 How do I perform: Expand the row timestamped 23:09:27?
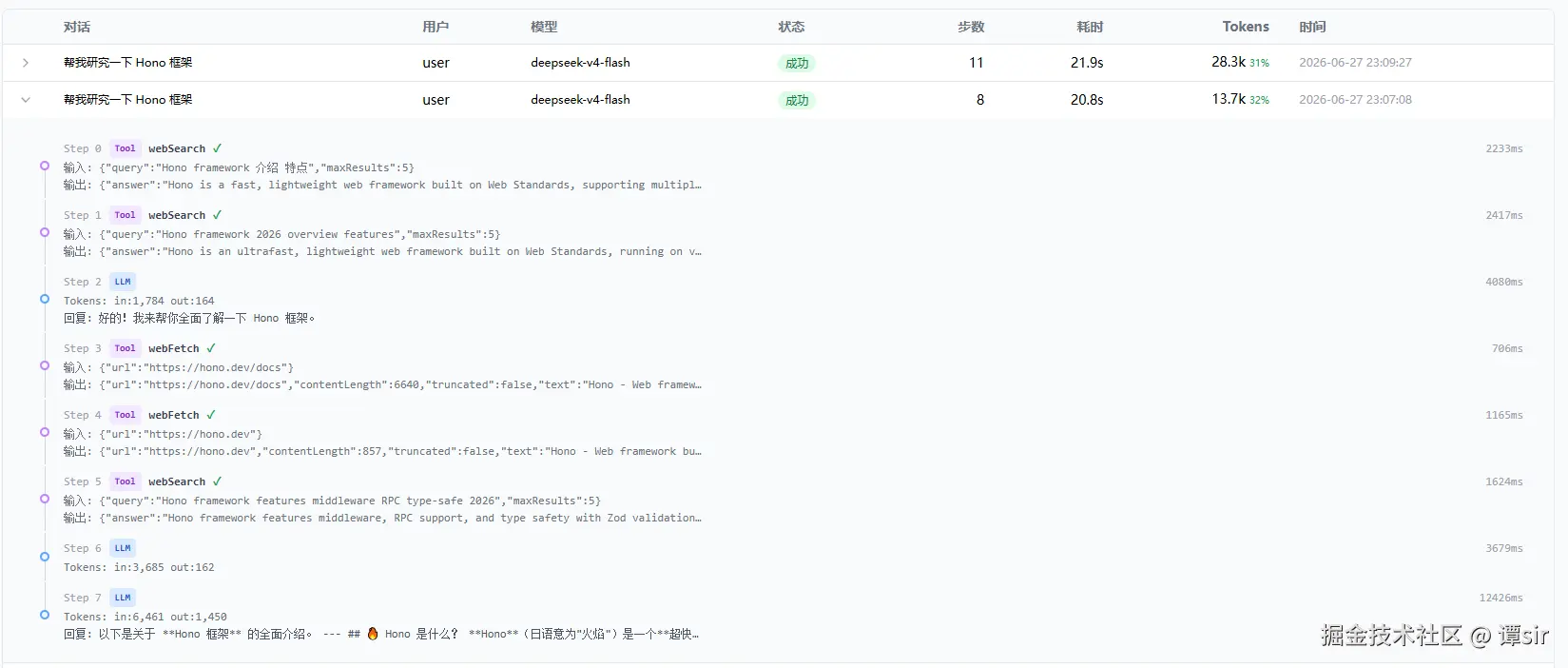26,63
